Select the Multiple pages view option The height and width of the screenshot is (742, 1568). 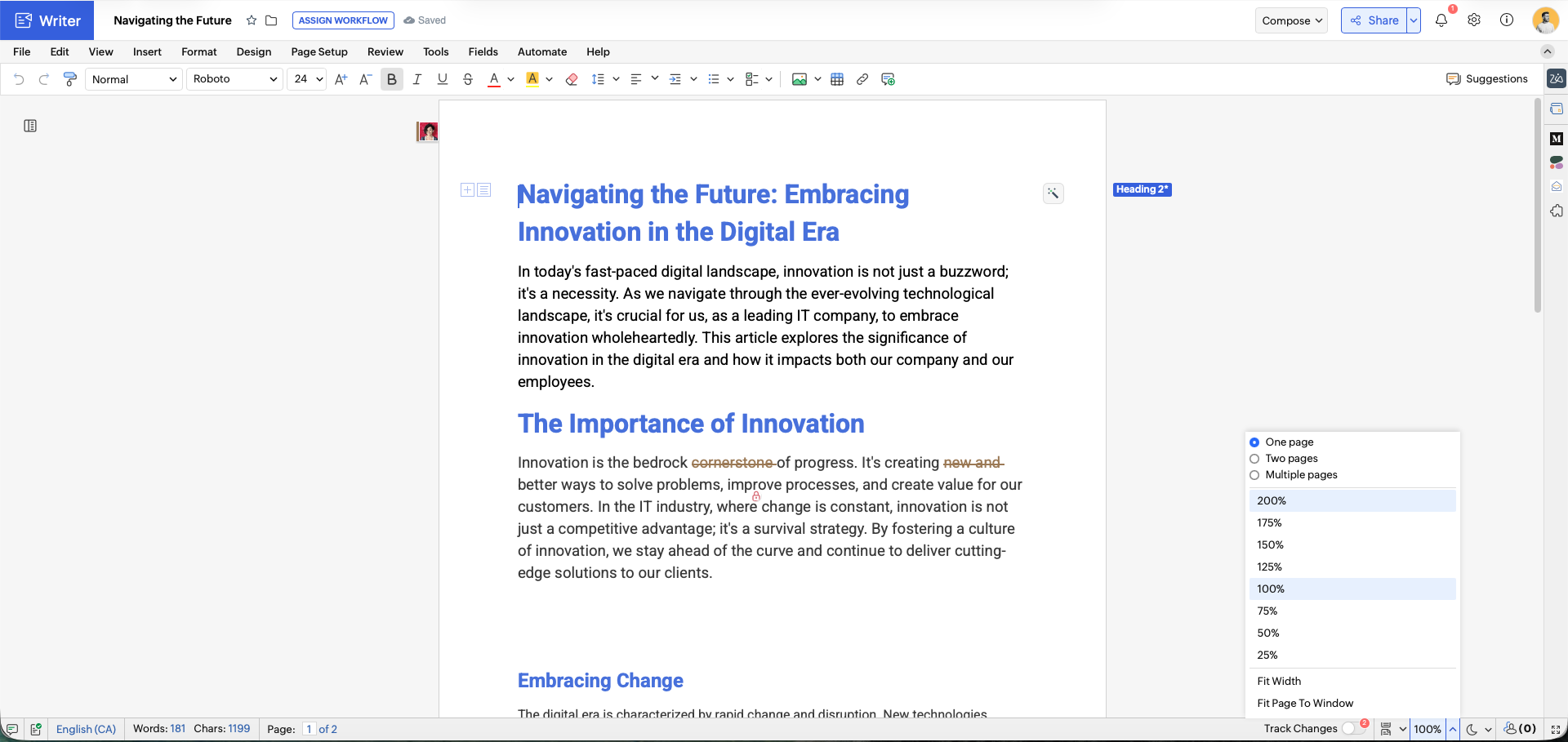(x=1255, y=475)
